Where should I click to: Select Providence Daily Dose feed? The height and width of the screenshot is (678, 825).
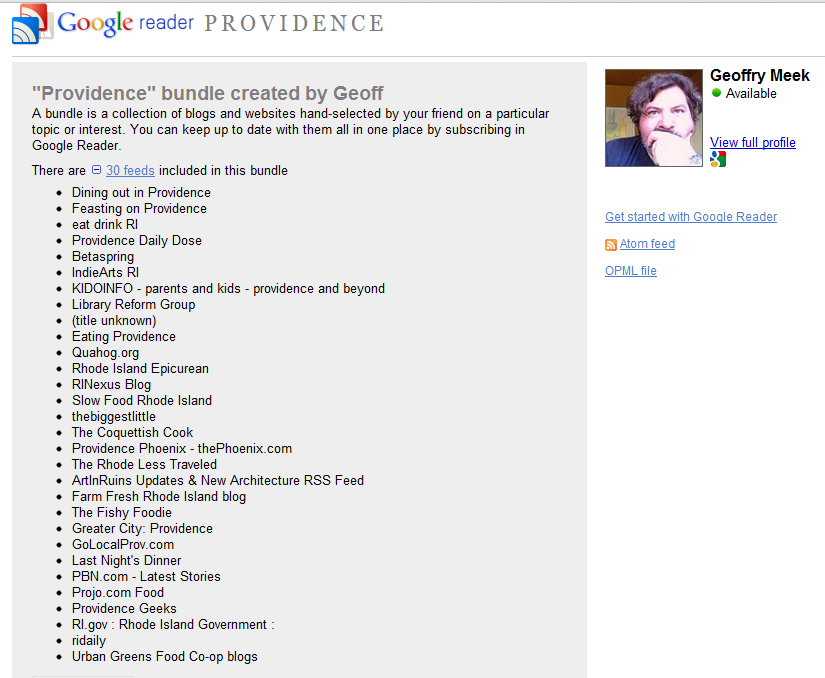tap(136, 241)
